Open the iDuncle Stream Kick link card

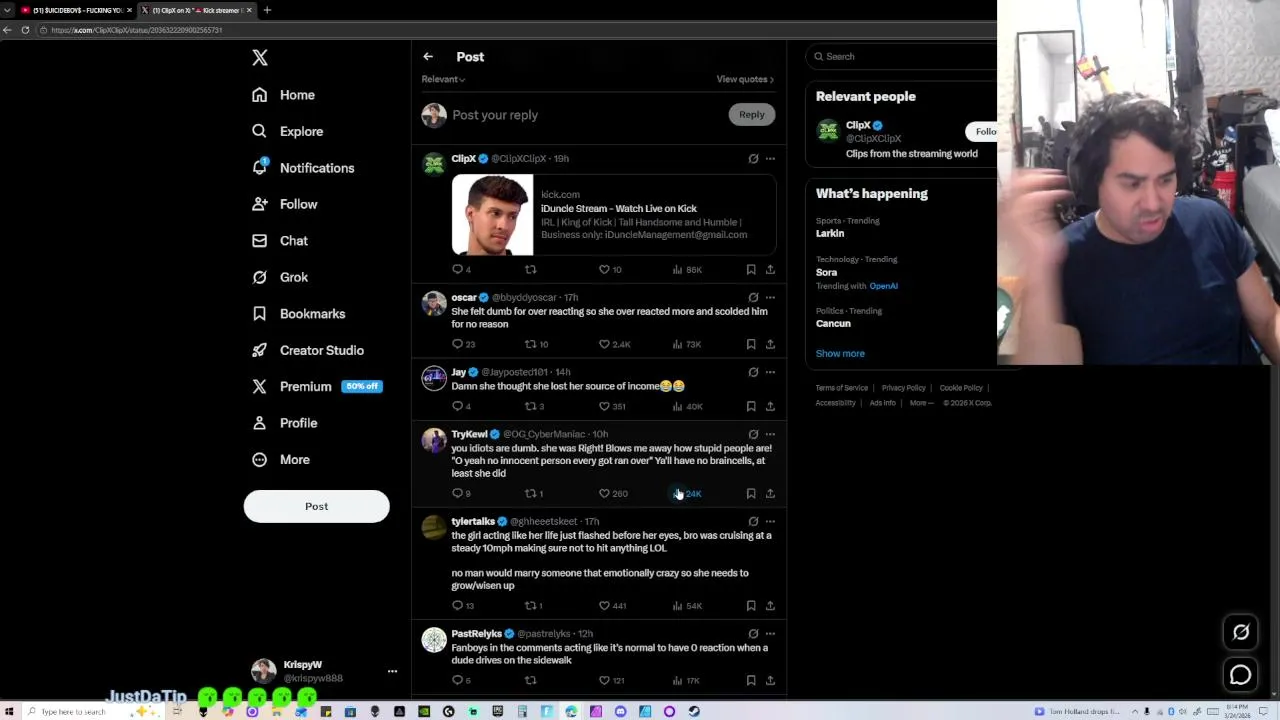[613, 215]
